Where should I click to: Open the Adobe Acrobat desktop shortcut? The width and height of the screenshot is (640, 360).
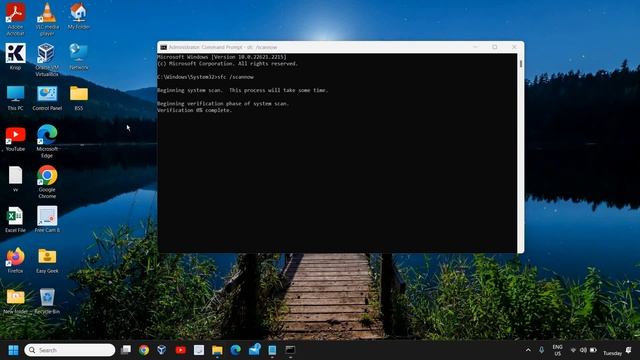coord(15,18)
